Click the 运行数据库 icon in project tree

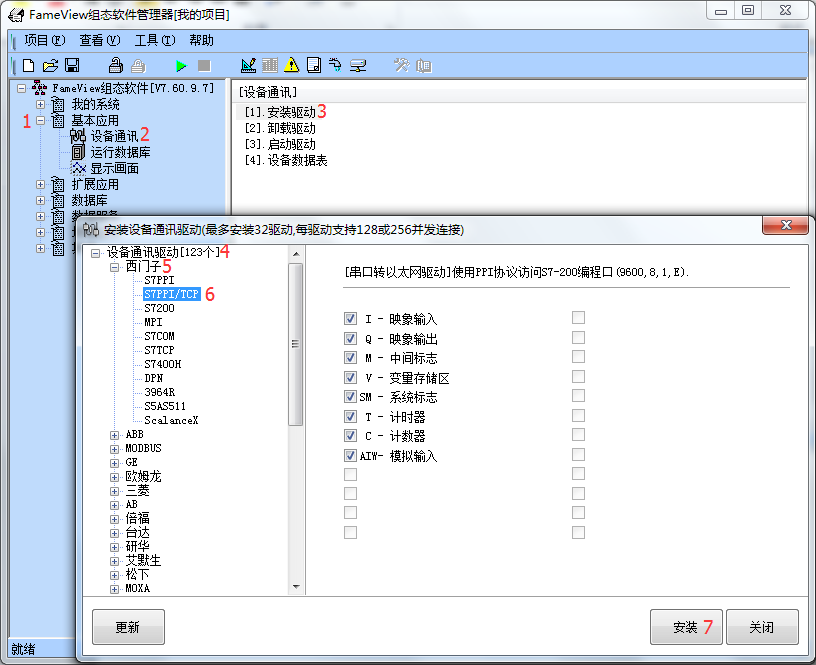pos(78,152)
